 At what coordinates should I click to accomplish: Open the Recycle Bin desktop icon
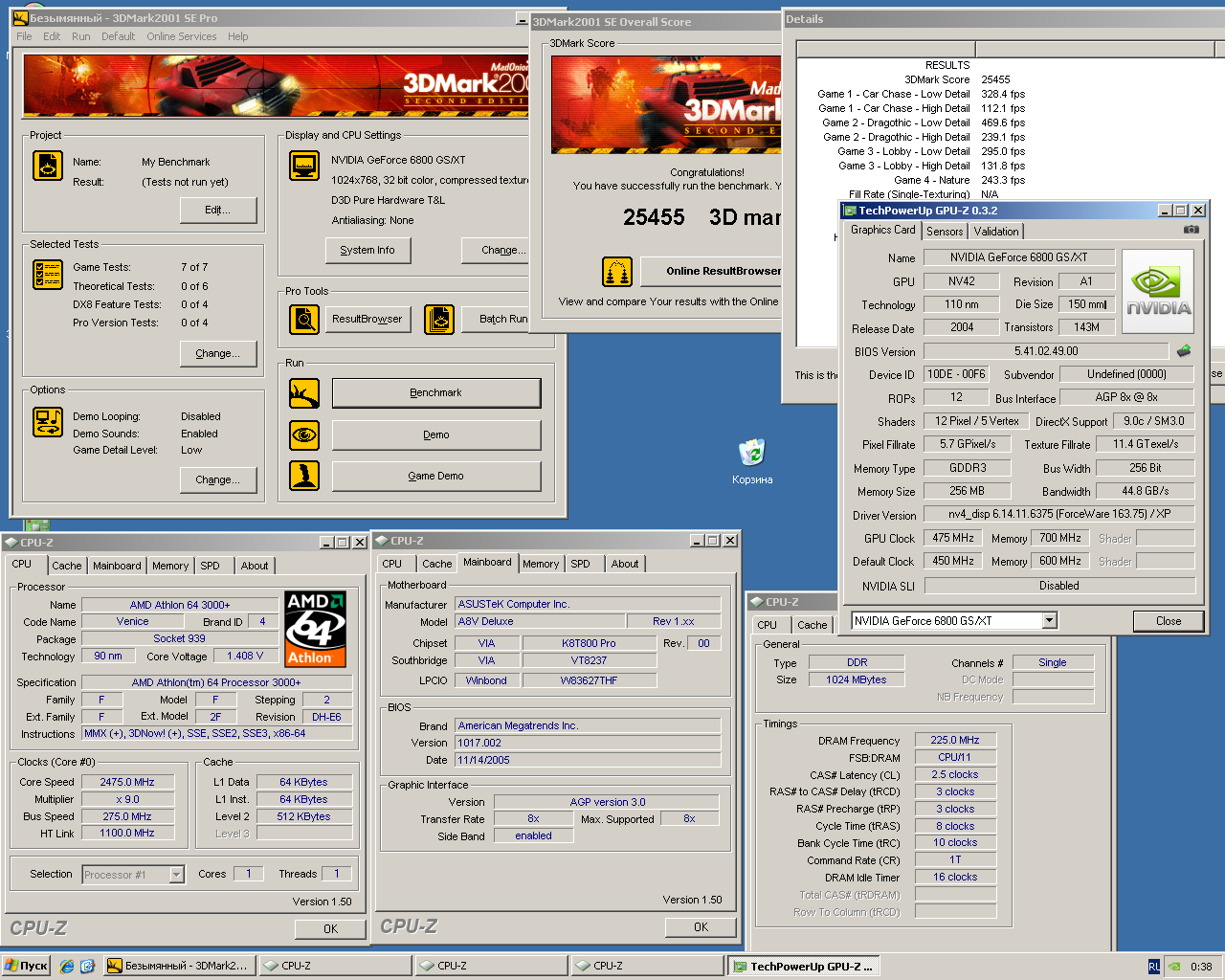752,461
